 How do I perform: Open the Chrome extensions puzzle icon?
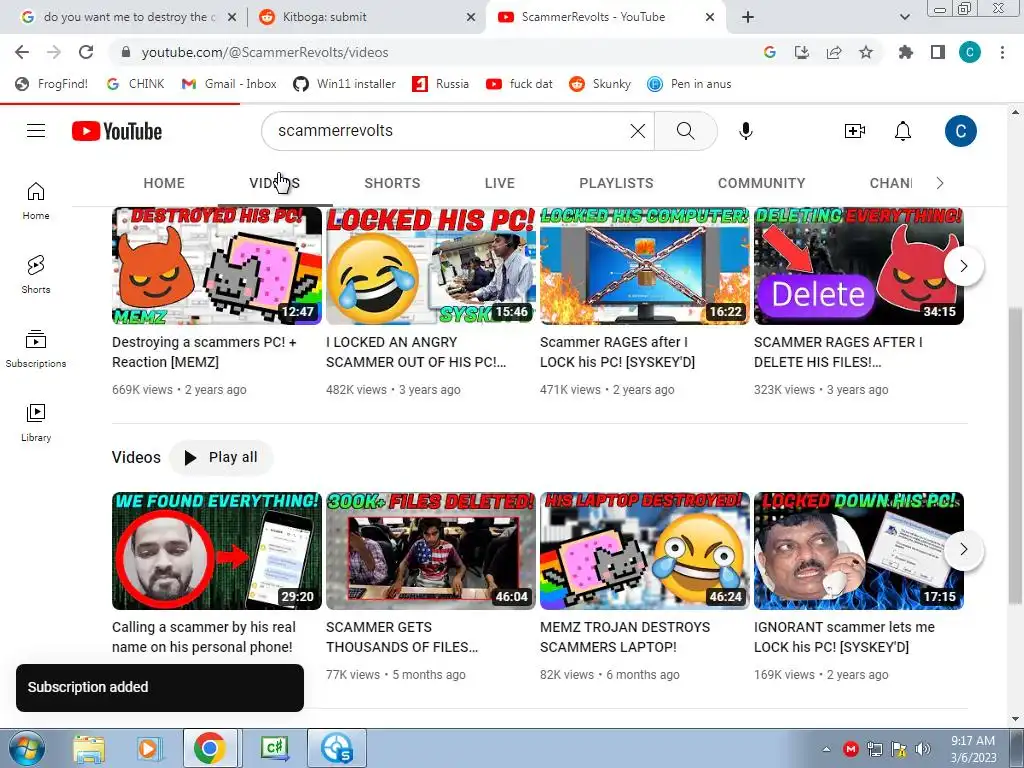tap(905, 52)
